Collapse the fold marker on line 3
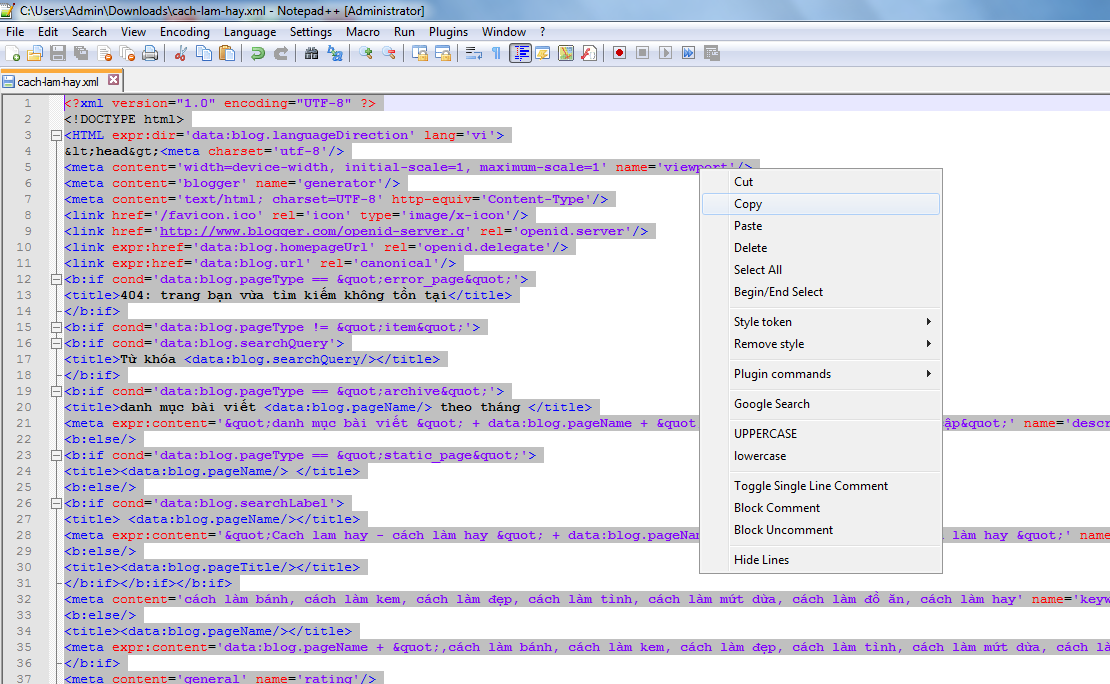 click(56, 135)
